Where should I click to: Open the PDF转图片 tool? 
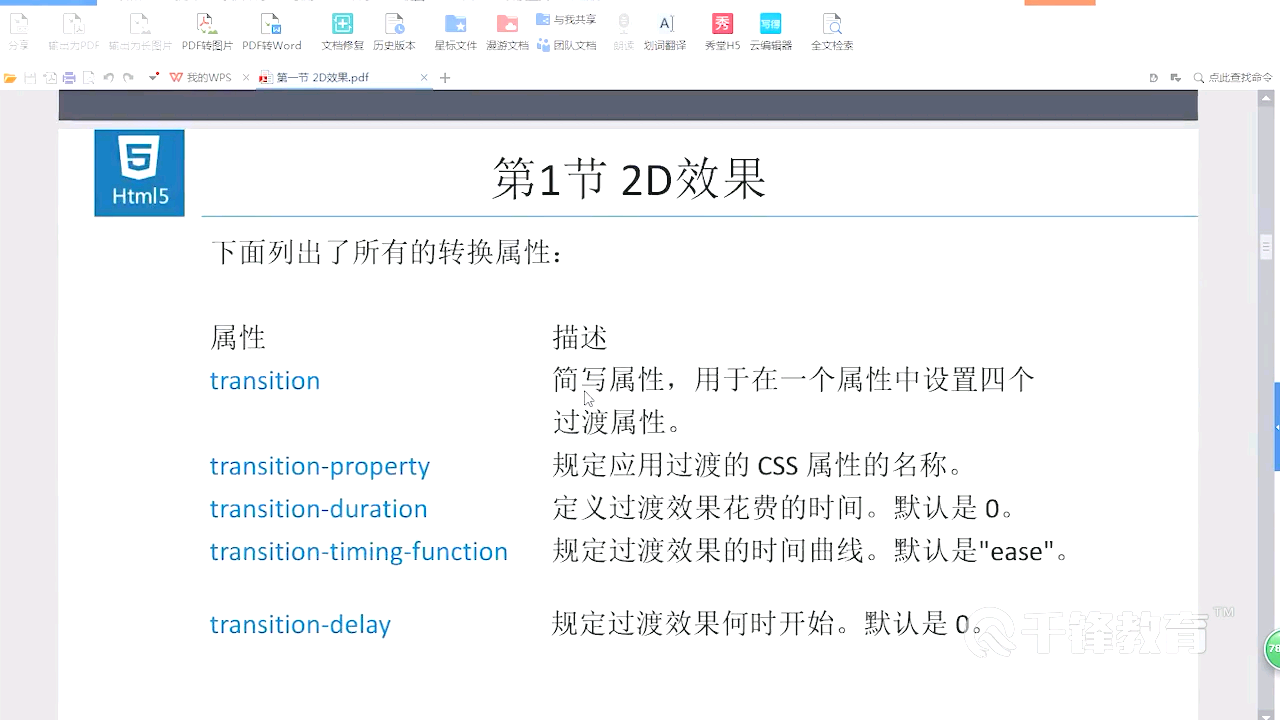[x=207, y=30]
